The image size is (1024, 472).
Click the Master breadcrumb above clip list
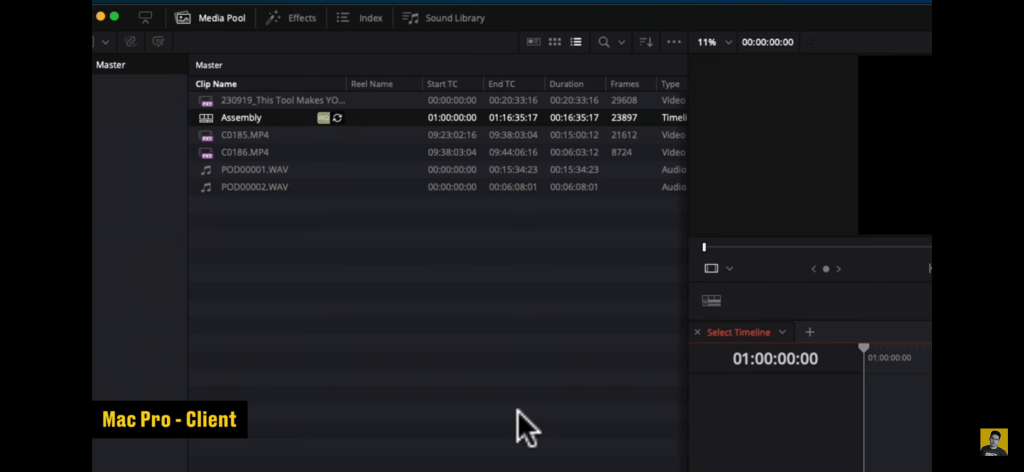coord(209,65)
